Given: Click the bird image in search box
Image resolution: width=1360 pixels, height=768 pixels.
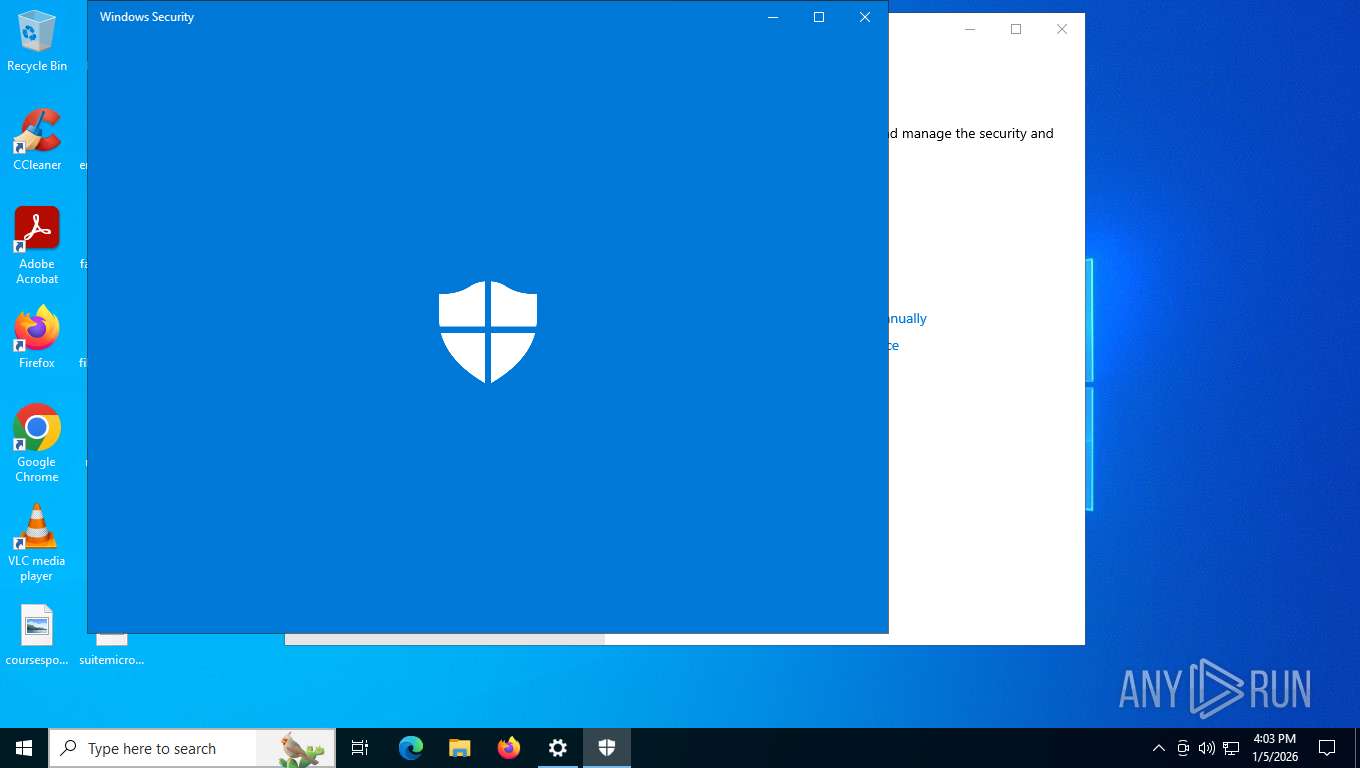Looking at the screenshot, I should click(297, 749).
